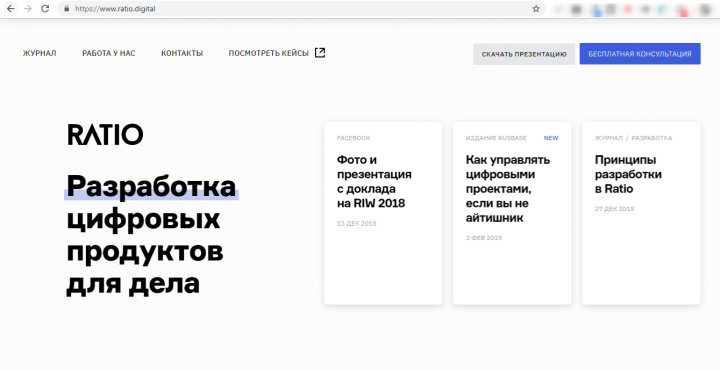Bookmark the page with the star icon

[536, 9]
